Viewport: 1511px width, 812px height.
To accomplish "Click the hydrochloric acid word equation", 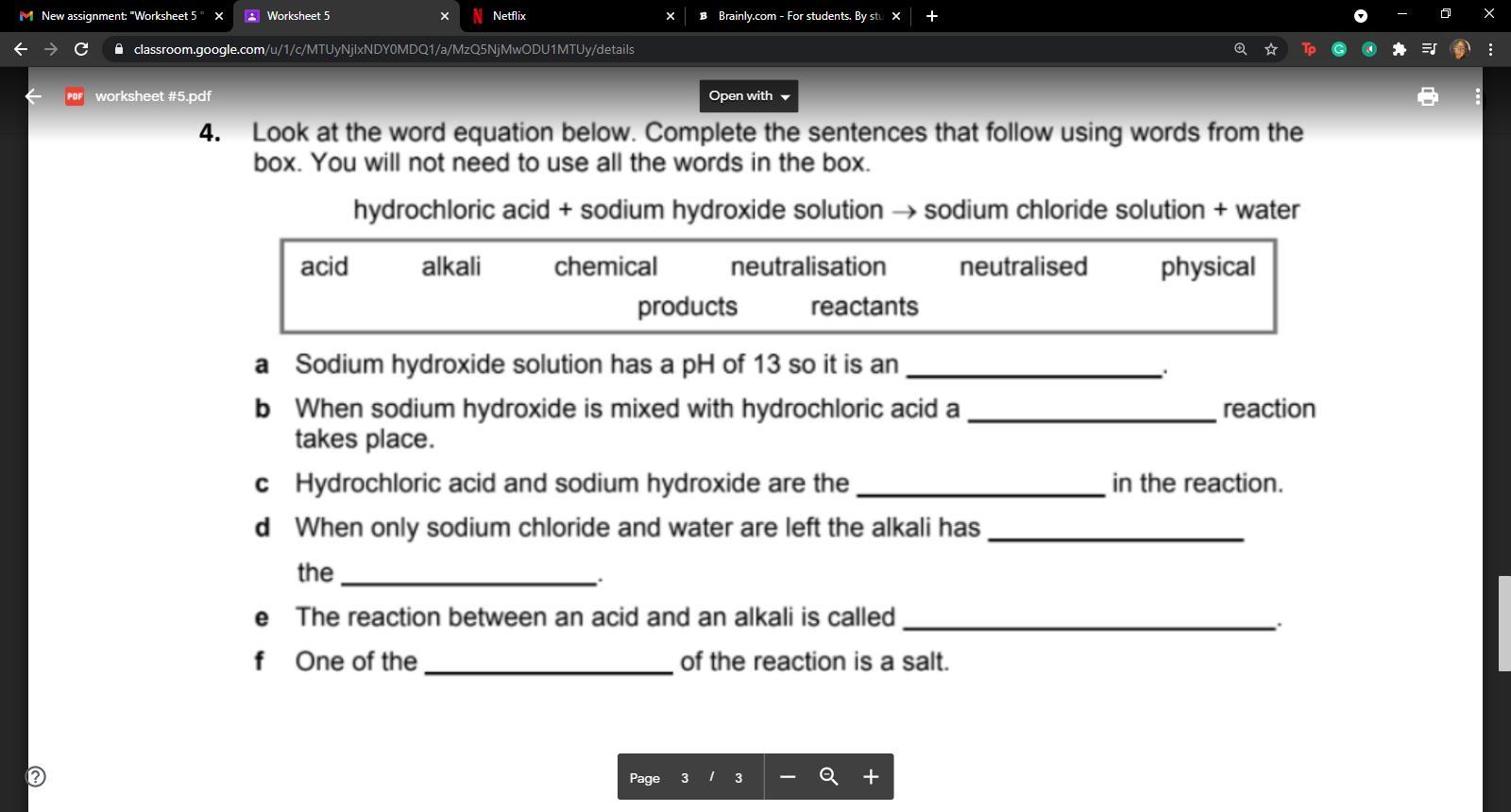I will pyautogui.click(x=826, y=210).
